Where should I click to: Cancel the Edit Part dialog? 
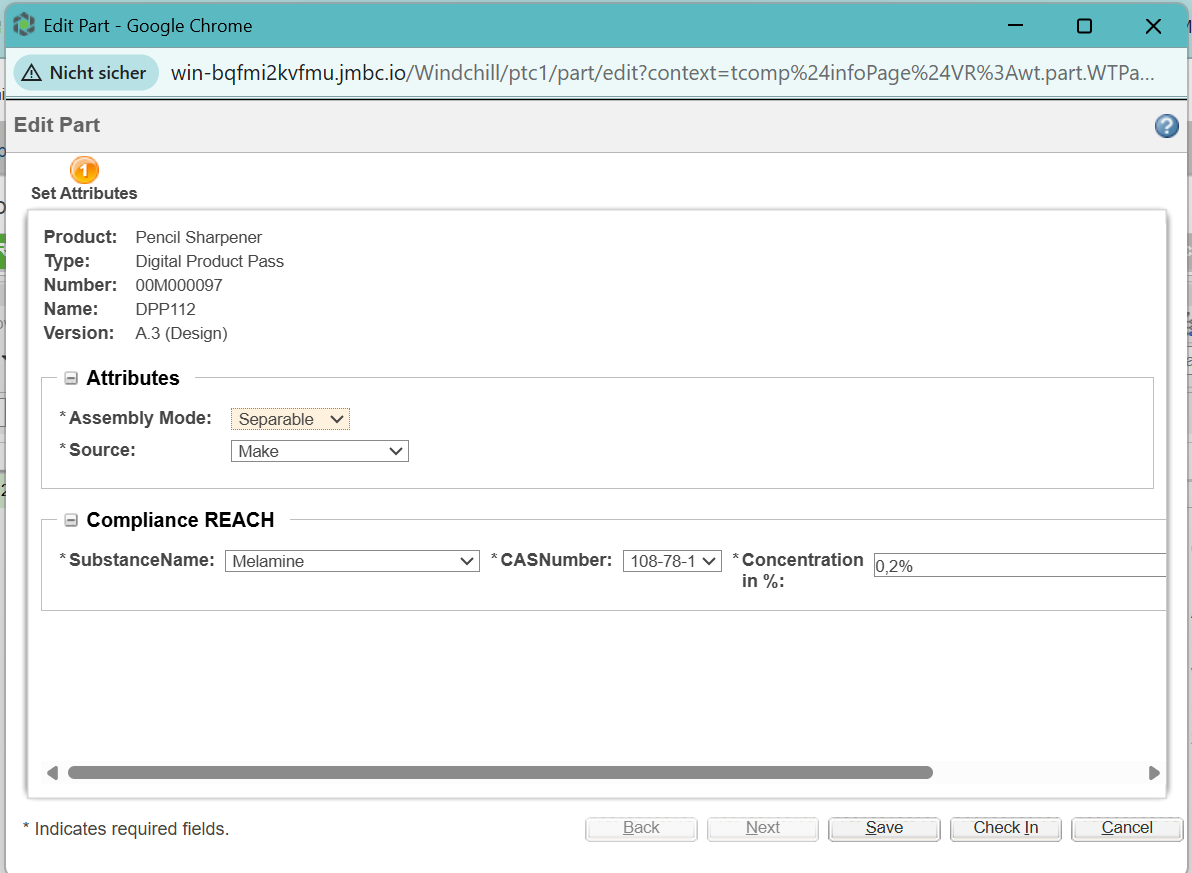point(1127,828)
